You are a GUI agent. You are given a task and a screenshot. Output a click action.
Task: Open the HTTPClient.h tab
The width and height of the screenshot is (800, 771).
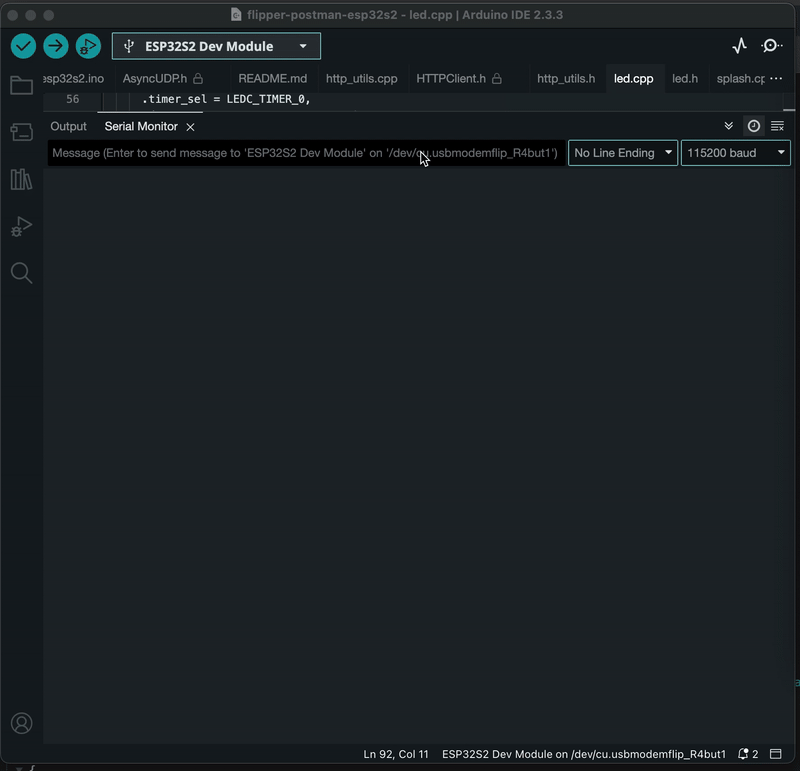pyautogui.click(x=451, y=79)
